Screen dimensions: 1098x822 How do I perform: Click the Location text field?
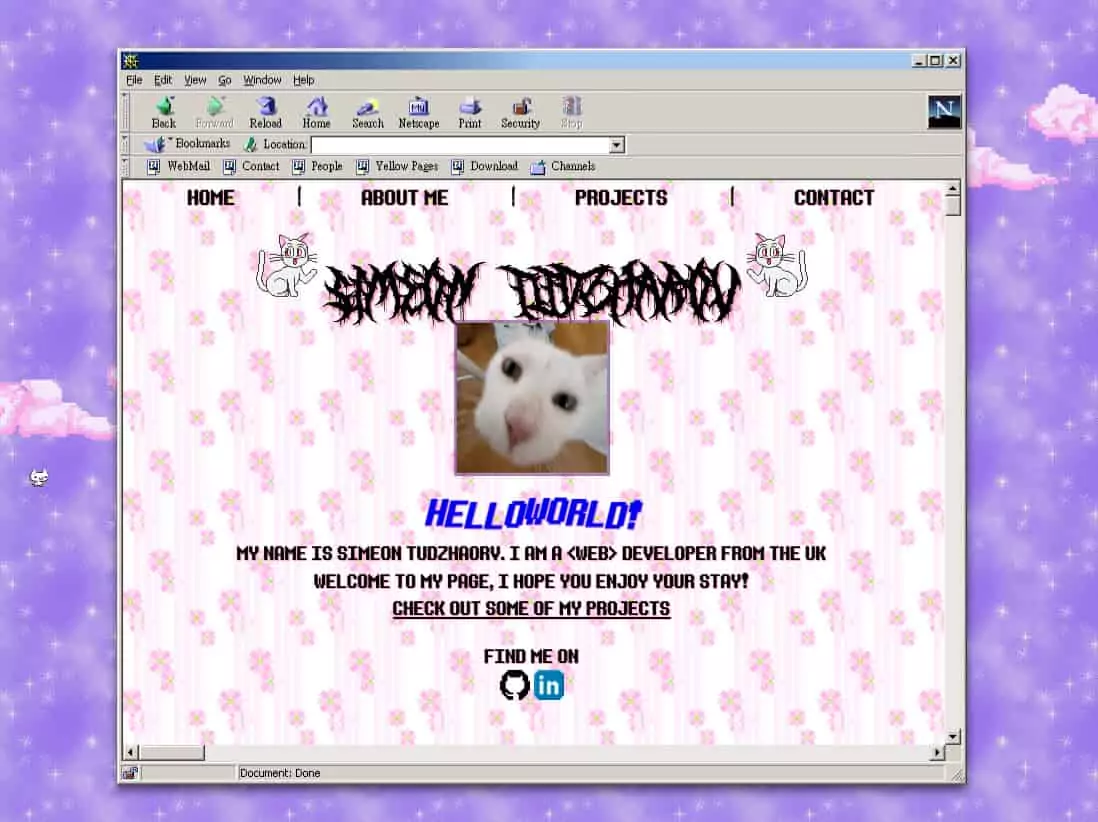tap(460, 145)
